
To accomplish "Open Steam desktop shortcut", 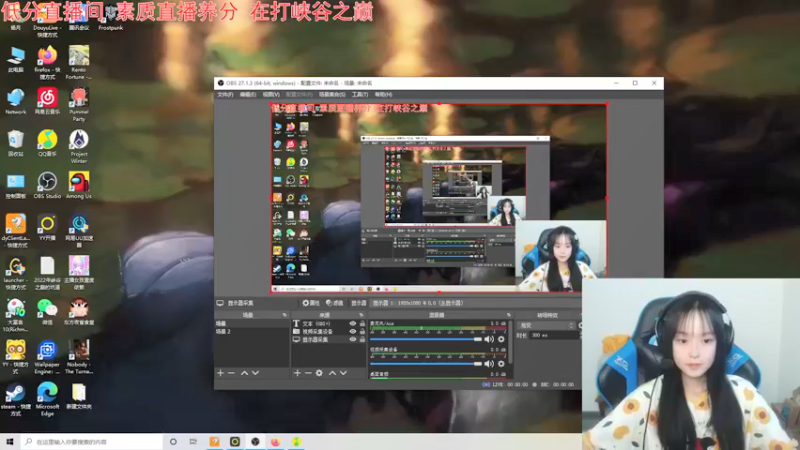I will [15, 400].
